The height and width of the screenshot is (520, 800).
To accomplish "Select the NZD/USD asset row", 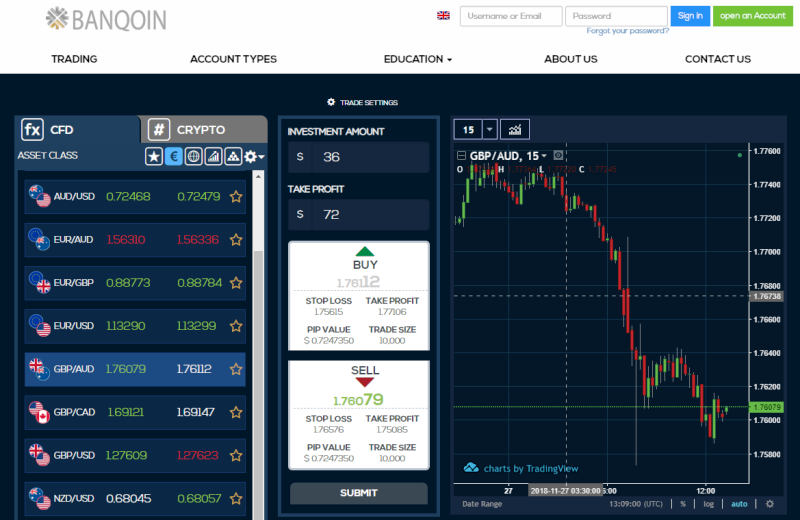I will (x=135, y=498).
